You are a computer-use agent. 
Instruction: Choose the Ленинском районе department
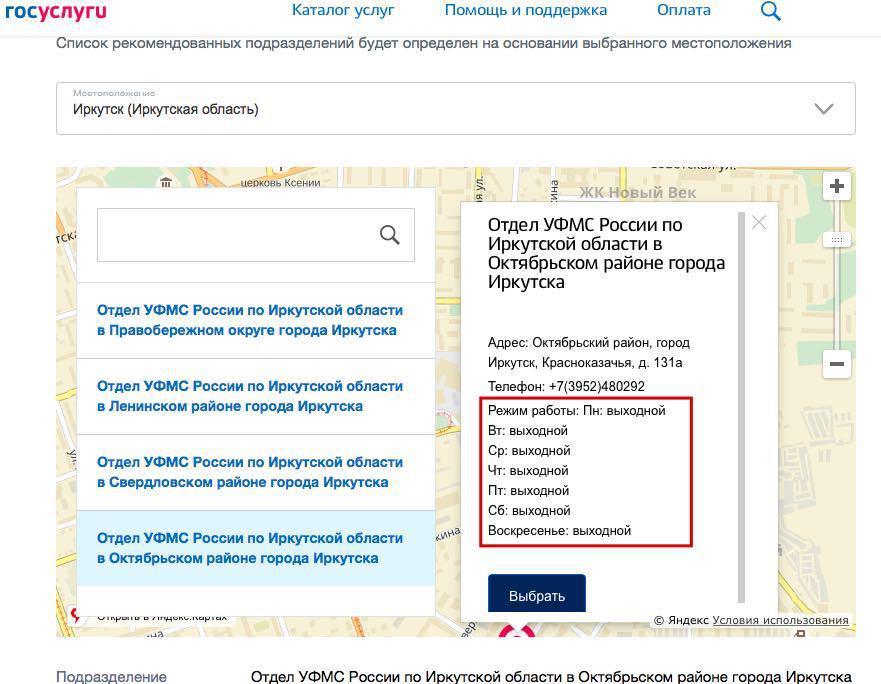coord(250,396)
